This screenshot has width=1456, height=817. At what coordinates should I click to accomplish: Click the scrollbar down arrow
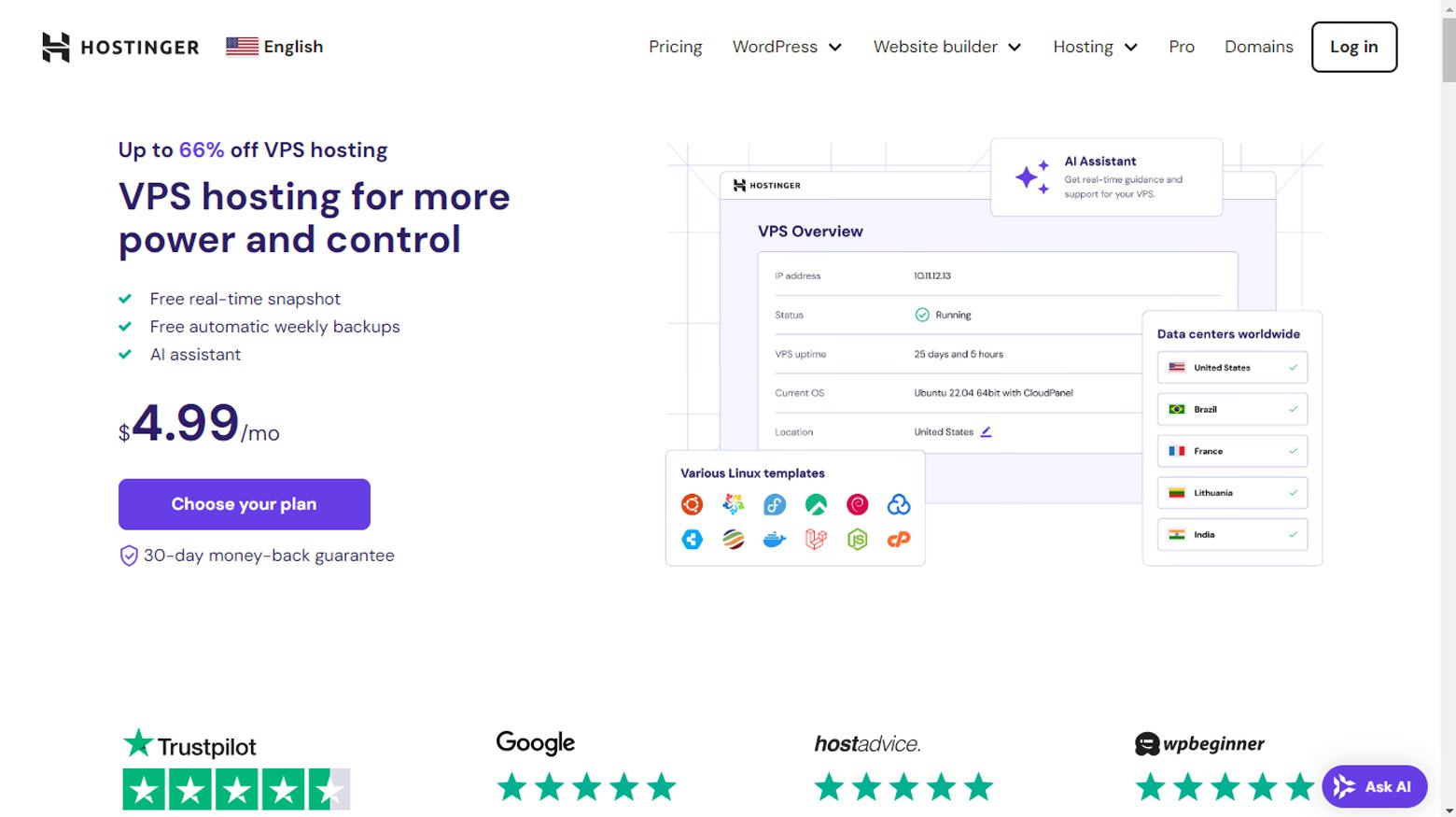1449,810
